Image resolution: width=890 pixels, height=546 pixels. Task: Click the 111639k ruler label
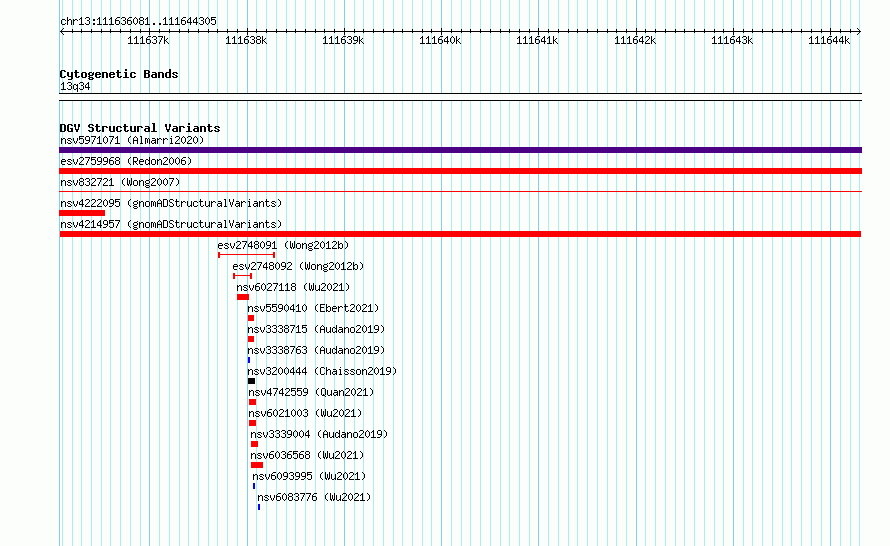pos(343,40)
